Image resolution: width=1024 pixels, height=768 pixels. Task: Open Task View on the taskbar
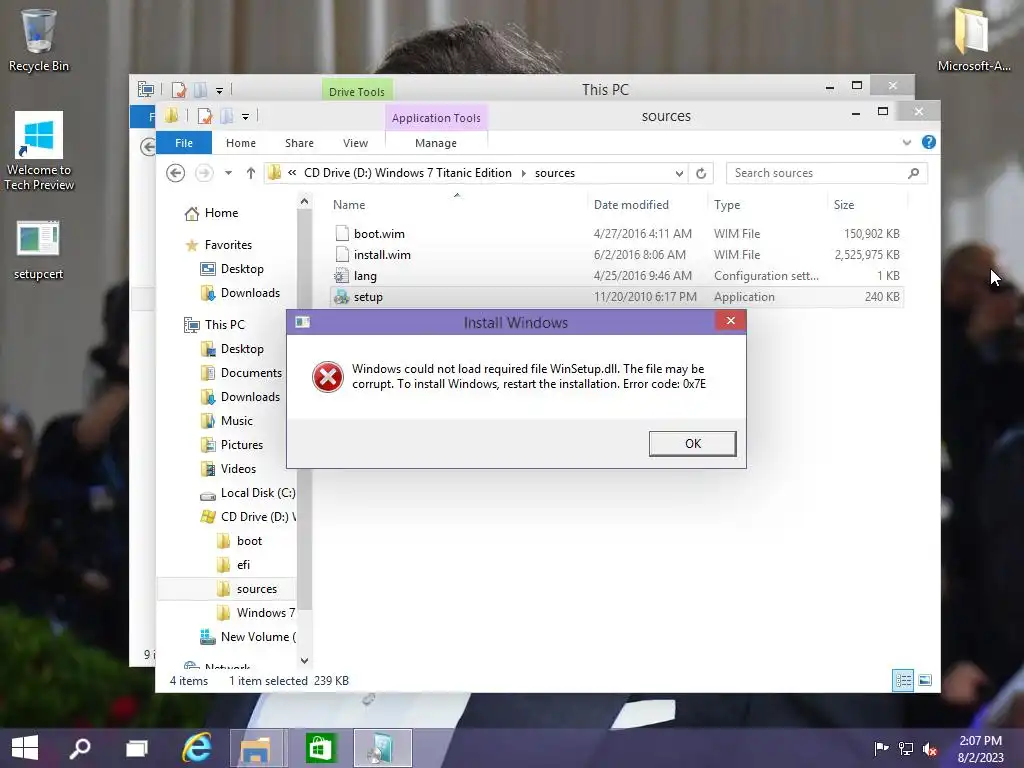click(136, 748)
